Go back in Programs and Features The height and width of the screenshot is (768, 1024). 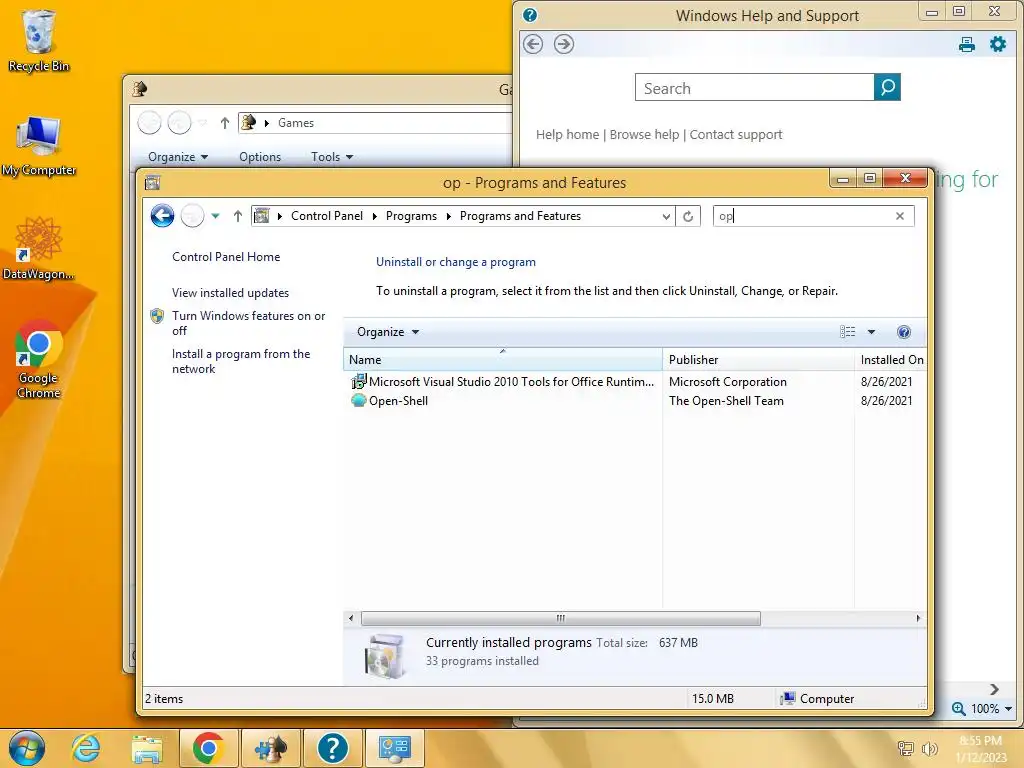163,216
